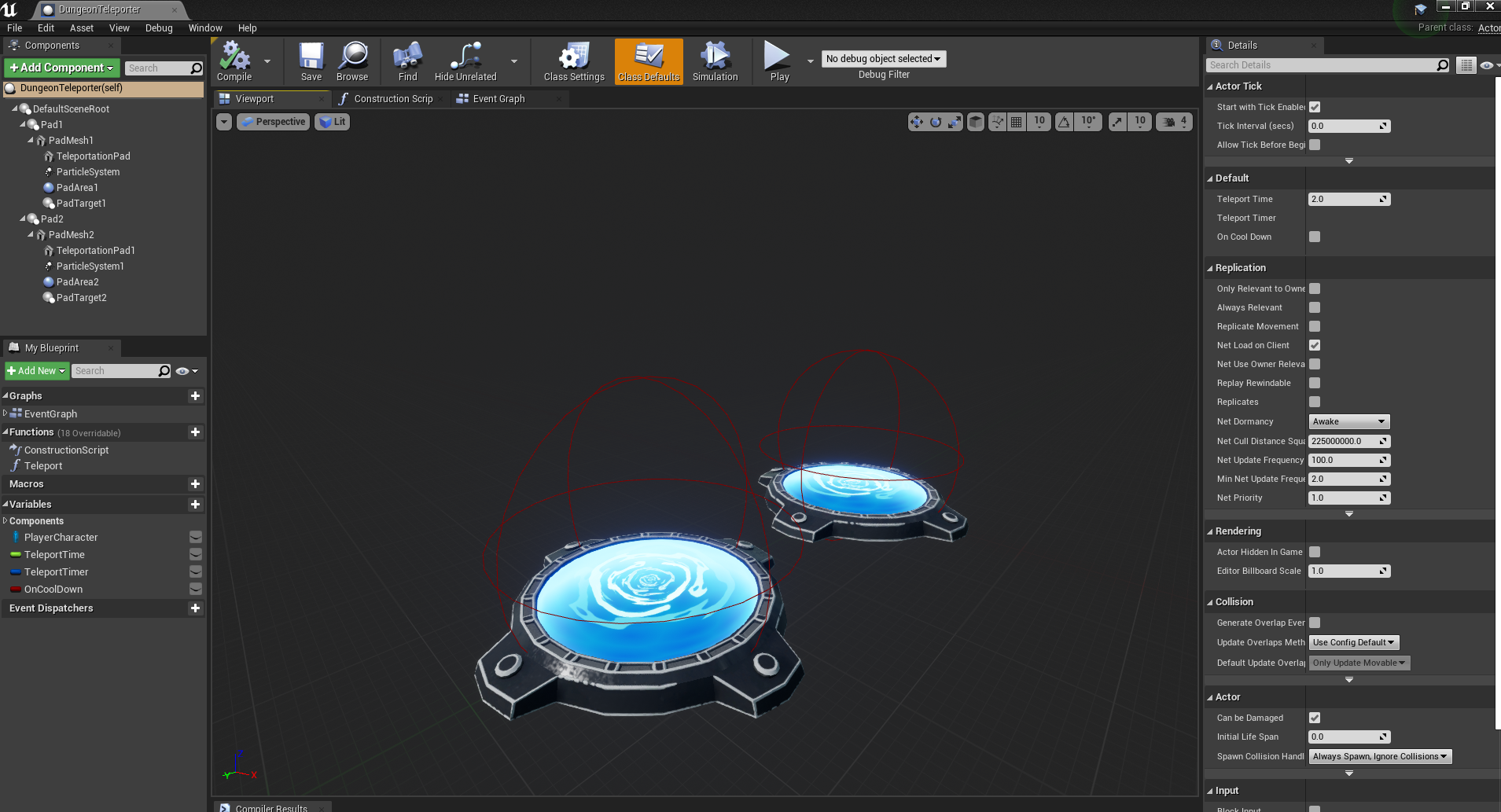
Task: Click the Add New button
Action: (37, 371)
